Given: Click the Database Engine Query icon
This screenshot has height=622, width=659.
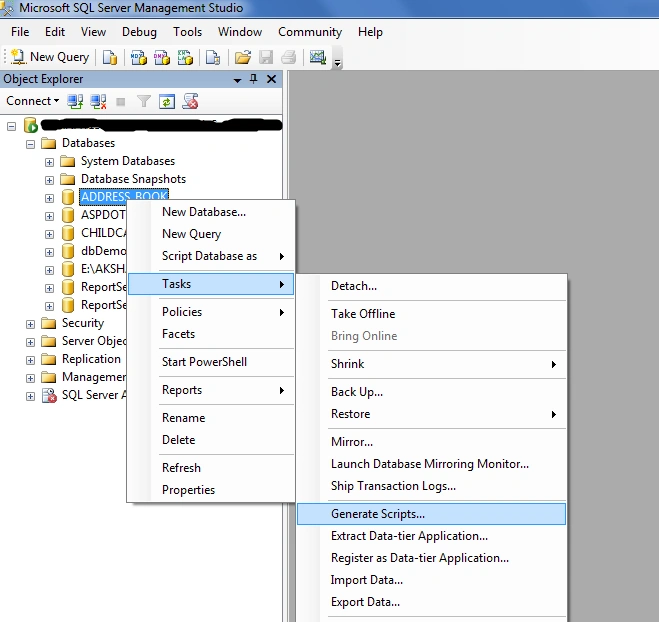Looking at the screenshot, I should coord(110,57).
